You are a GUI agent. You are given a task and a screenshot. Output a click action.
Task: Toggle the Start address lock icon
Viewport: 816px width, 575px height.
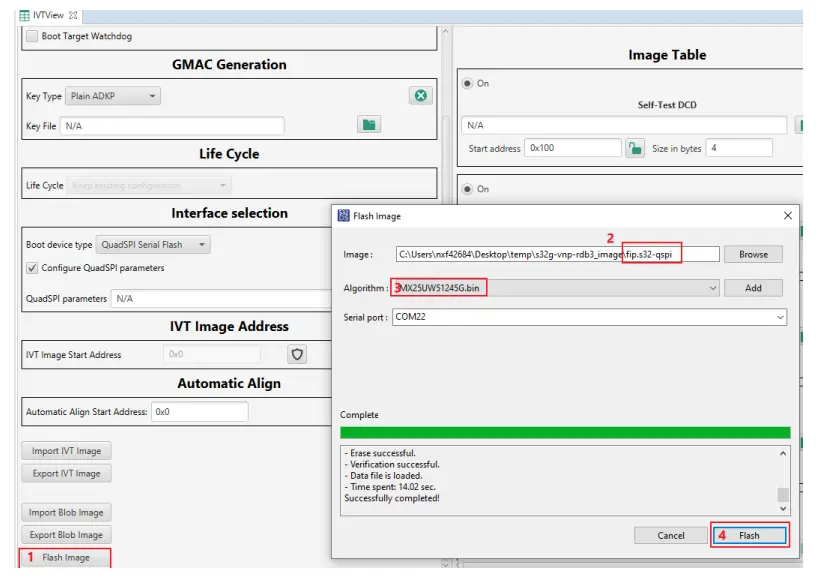click(634, 148)
